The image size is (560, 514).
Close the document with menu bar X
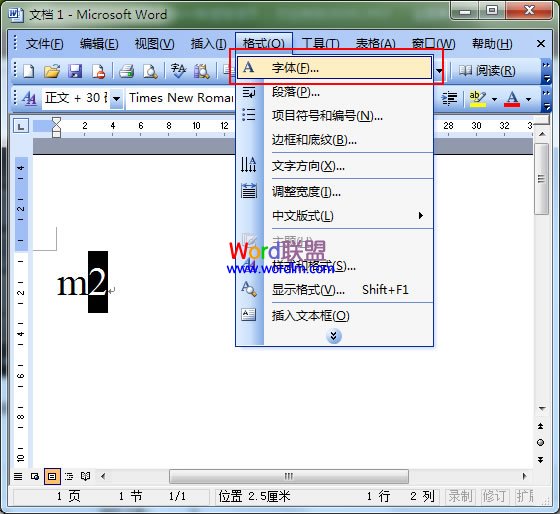tap(541, 44)
